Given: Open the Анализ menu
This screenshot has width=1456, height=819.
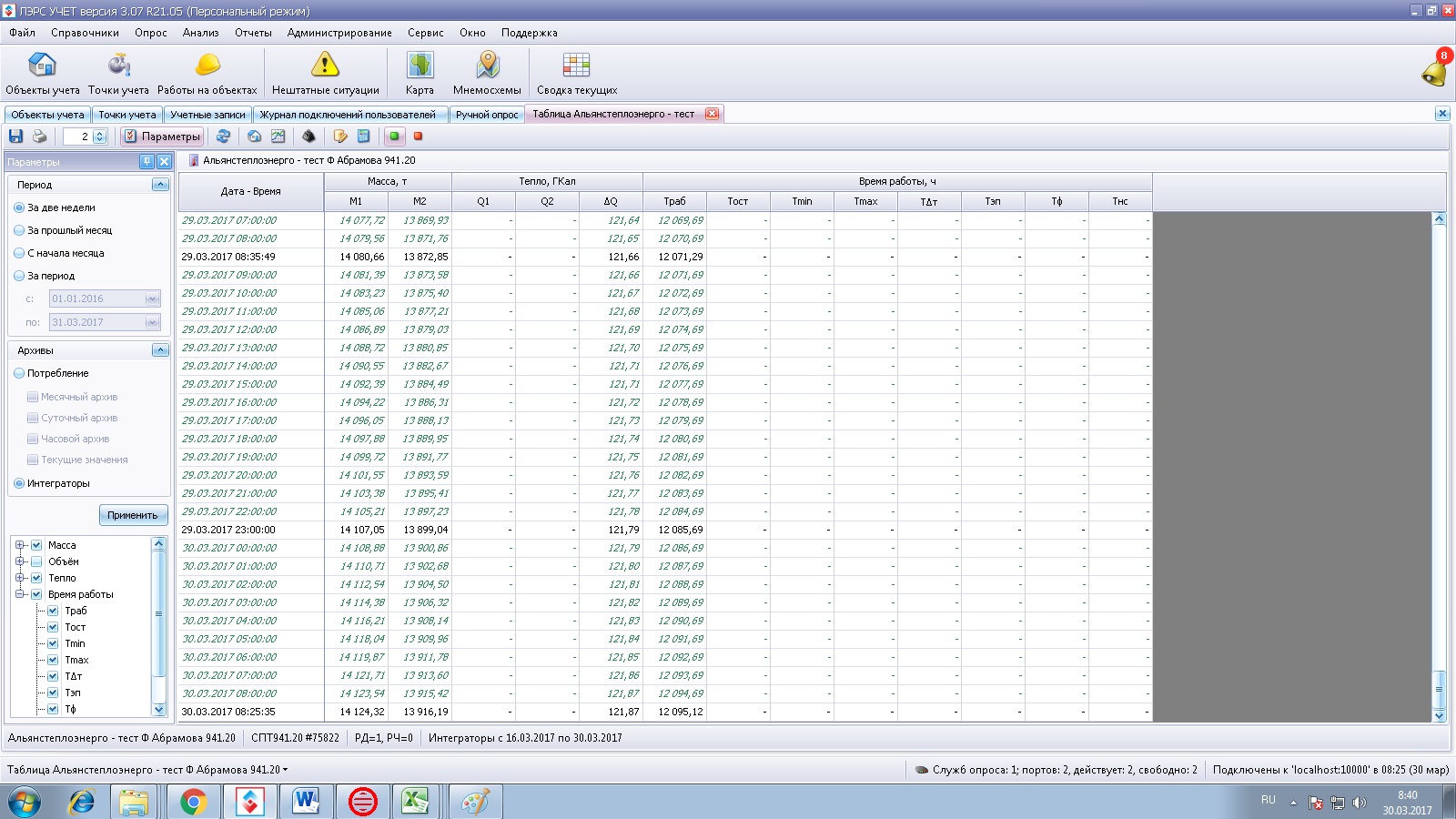Looking at the screenshot, I should [200, 33].
